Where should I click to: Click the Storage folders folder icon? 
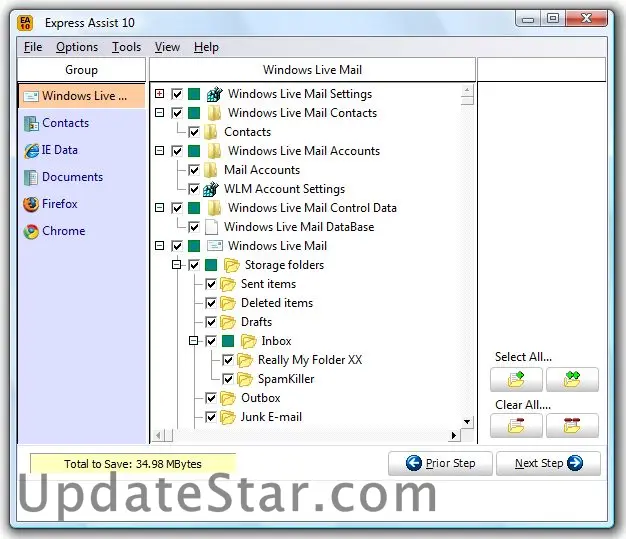coord(232,265)
